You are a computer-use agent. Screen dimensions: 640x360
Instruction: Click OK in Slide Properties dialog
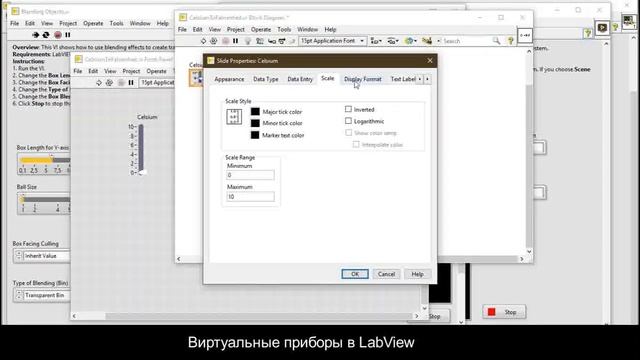coord(355,274)
